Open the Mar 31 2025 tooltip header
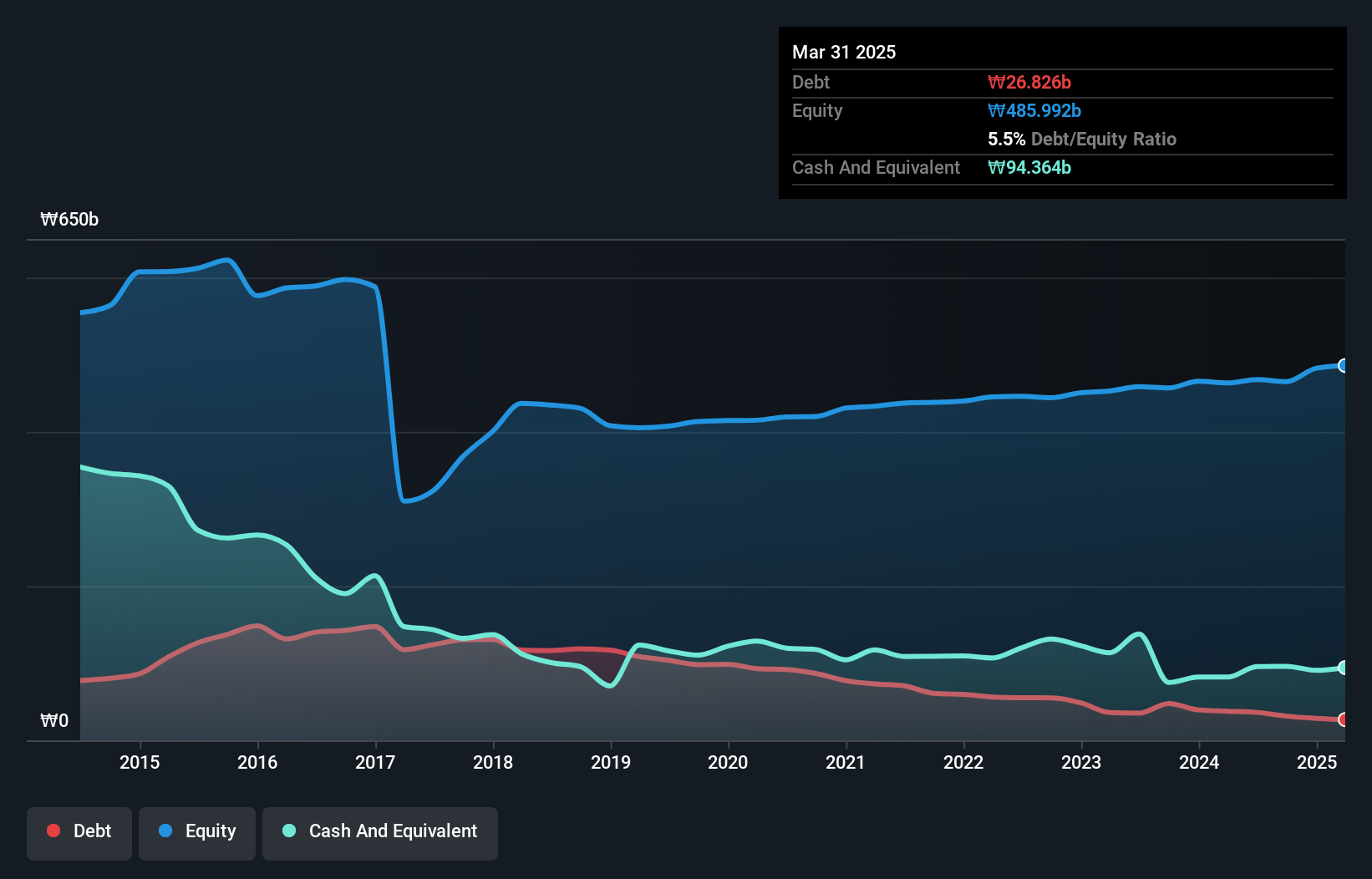The height and width of the screenshot is (879, 1372). coord(844,52)
